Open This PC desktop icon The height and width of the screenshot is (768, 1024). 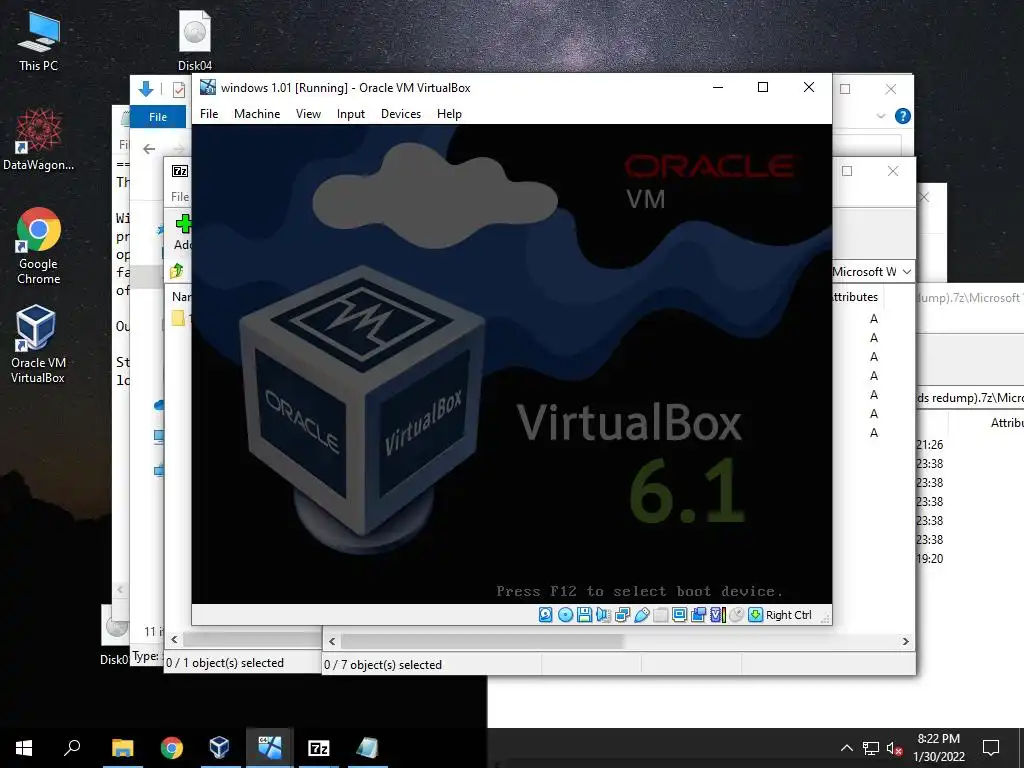tap(39, 40)
